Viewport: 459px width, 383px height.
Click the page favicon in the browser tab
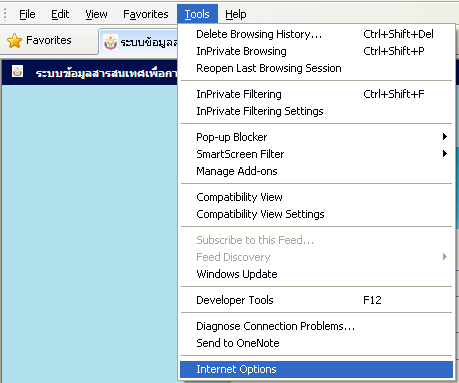pos(111,42)
